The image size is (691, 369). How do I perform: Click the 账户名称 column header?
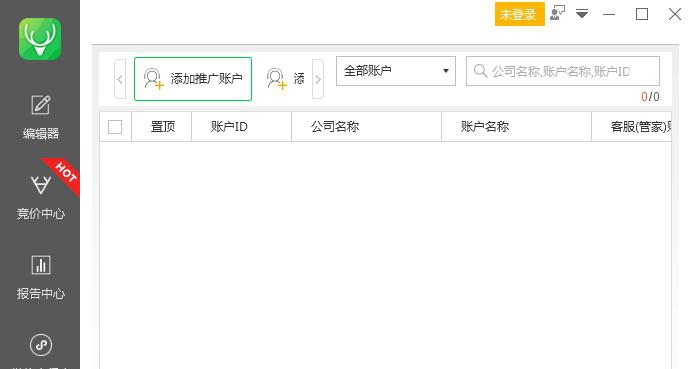(x=516, y=127)
